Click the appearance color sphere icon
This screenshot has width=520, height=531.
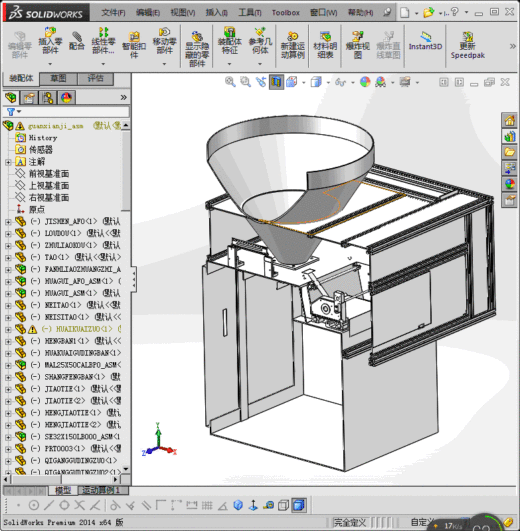pyautogui.click(x=365, y=82)
